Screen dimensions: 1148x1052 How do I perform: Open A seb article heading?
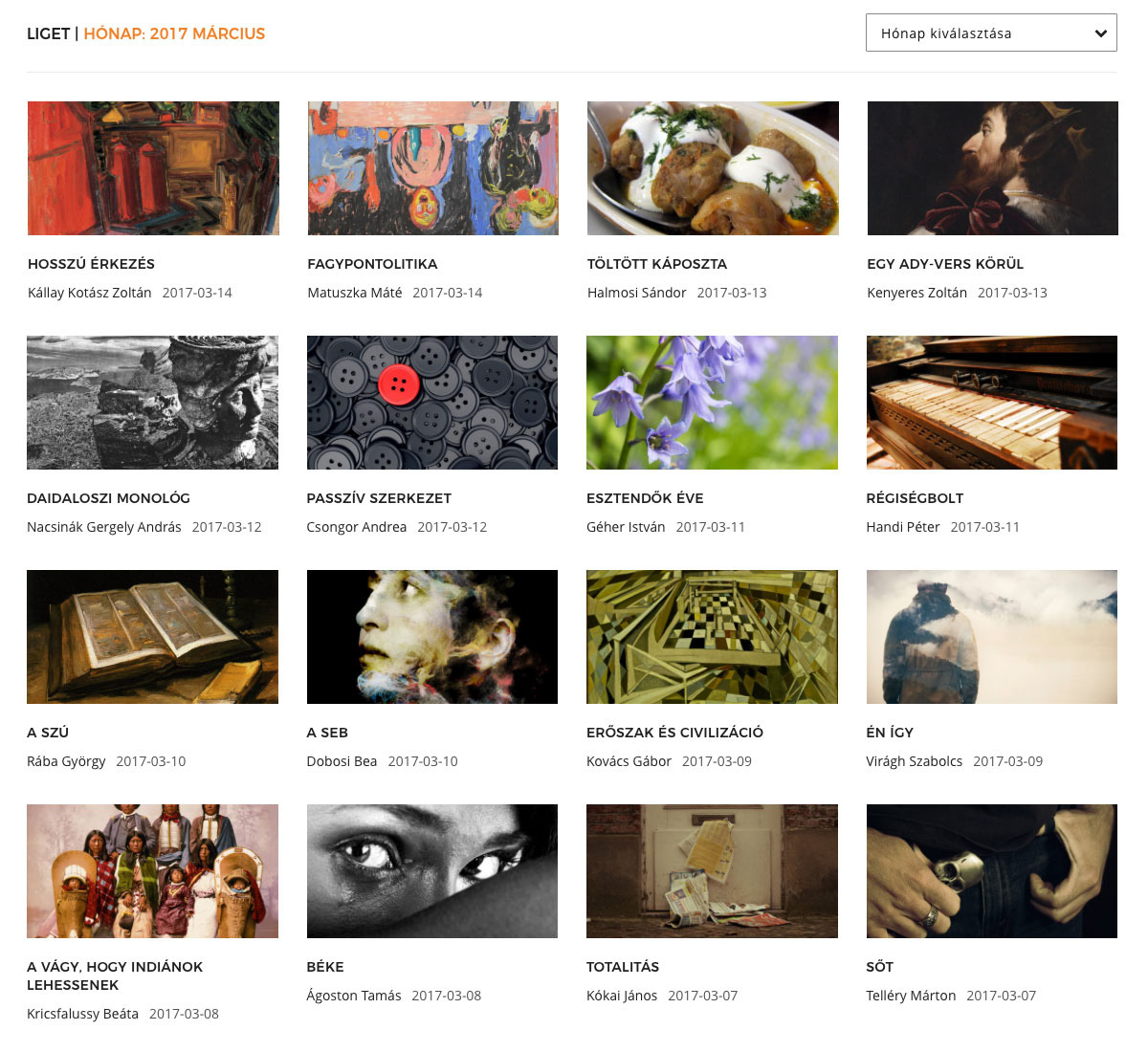pos(327,733)
